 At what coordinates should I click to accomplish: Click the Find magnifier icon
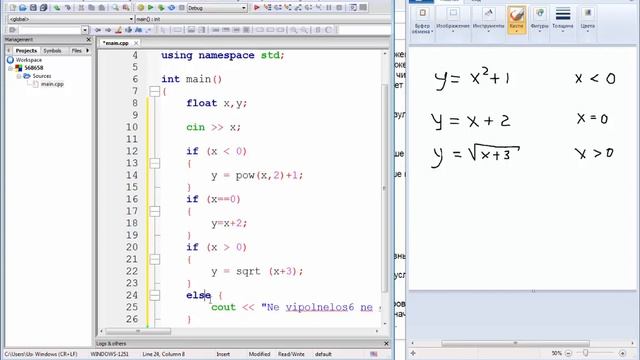[x=116, y=8]
